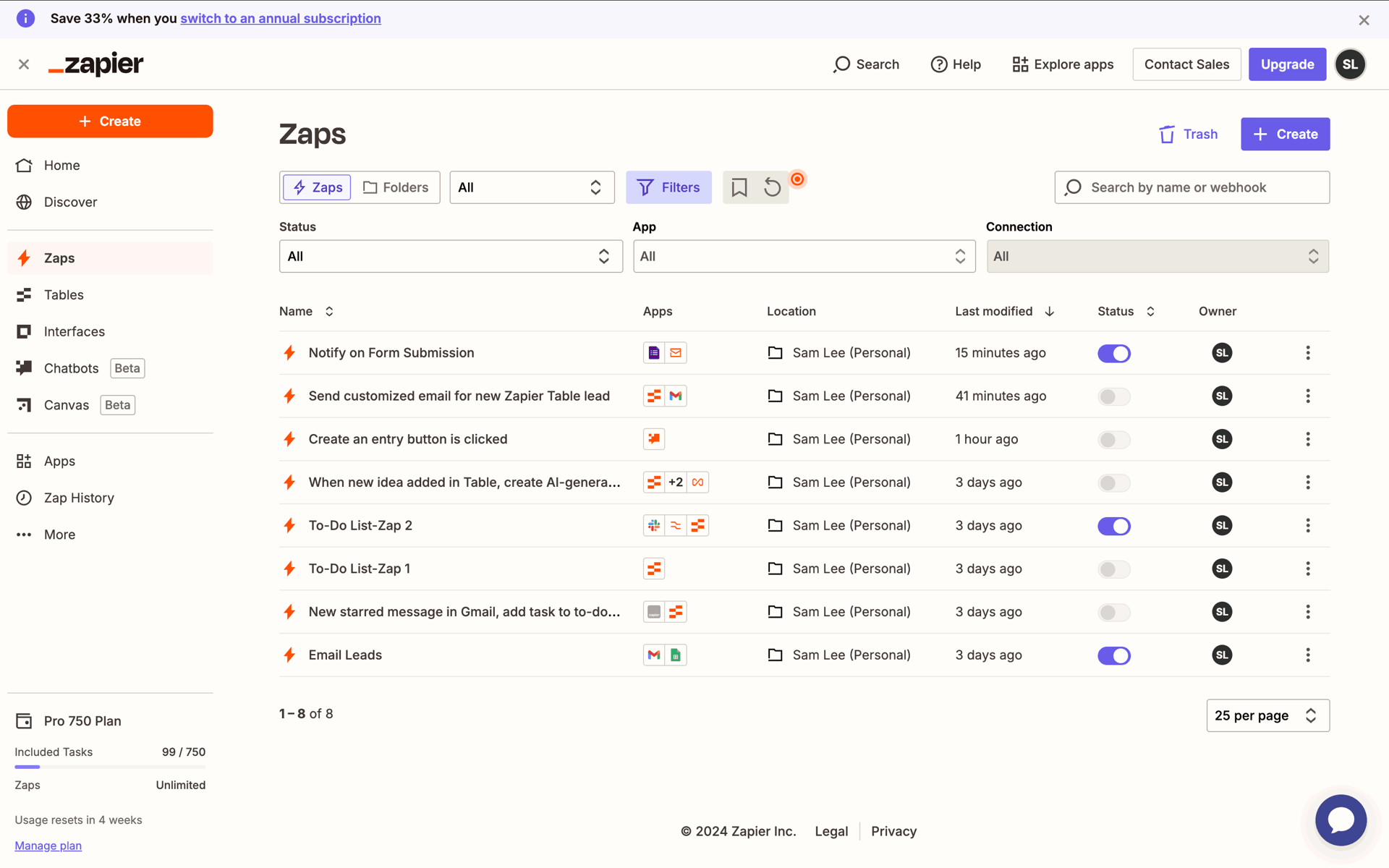Image resolution: width=1389 pixels, height=868 pixels.
Task: Enable the New starred message in Gmail zap
Action: coord(1114,613)
